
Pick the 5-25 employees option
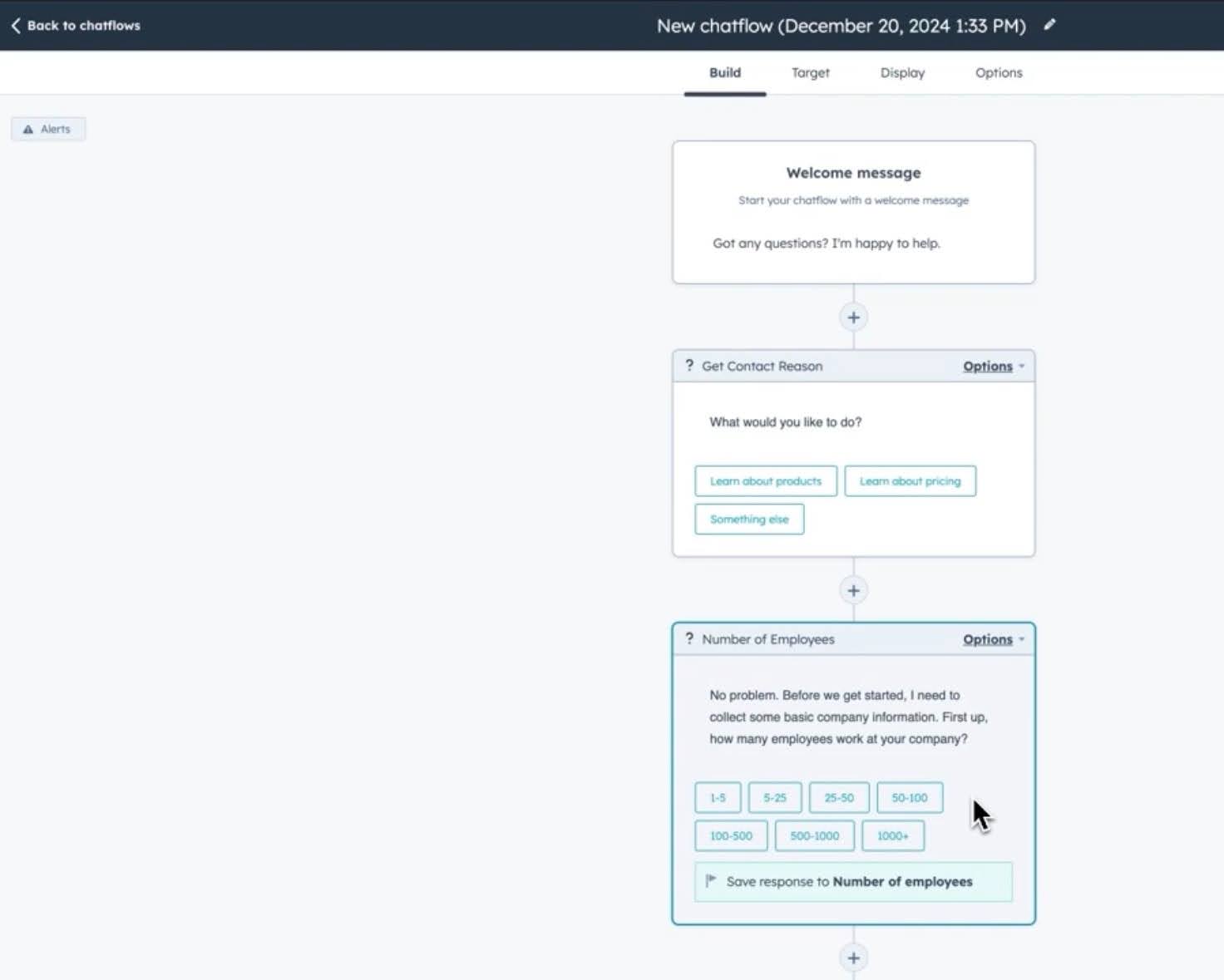click(x=775, y=798)
